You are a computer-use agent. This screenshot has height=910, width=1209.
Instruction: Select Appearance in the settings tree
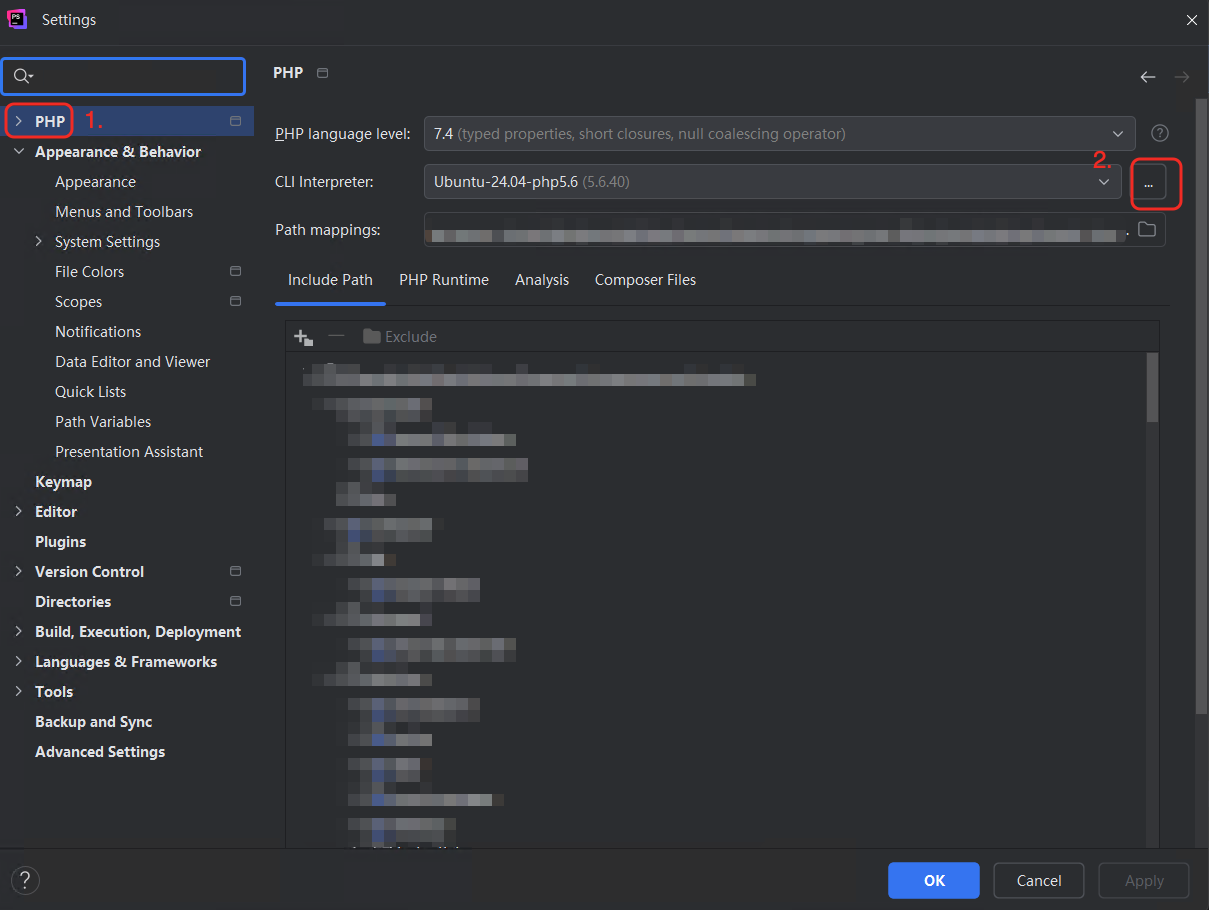click(x=95, y=181)
